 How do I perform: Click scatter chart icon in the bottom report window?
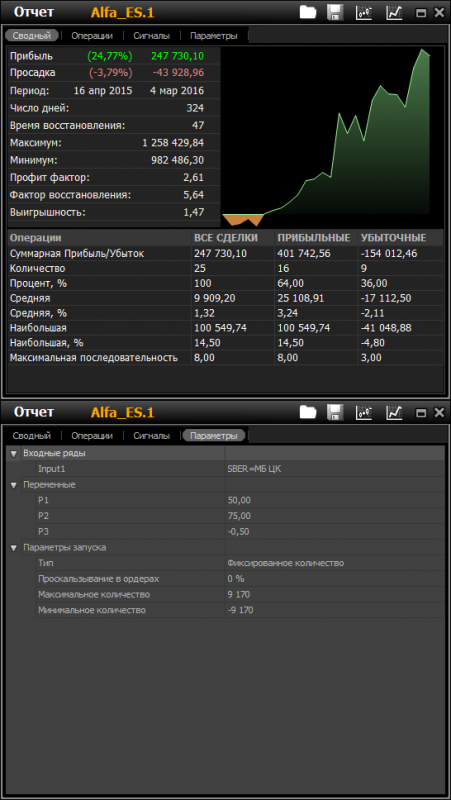(x=364, y=412)
